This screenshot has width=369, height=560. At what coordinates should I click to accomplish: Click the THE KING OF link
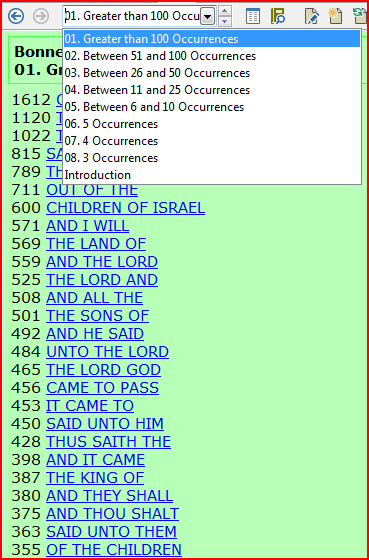95,478
